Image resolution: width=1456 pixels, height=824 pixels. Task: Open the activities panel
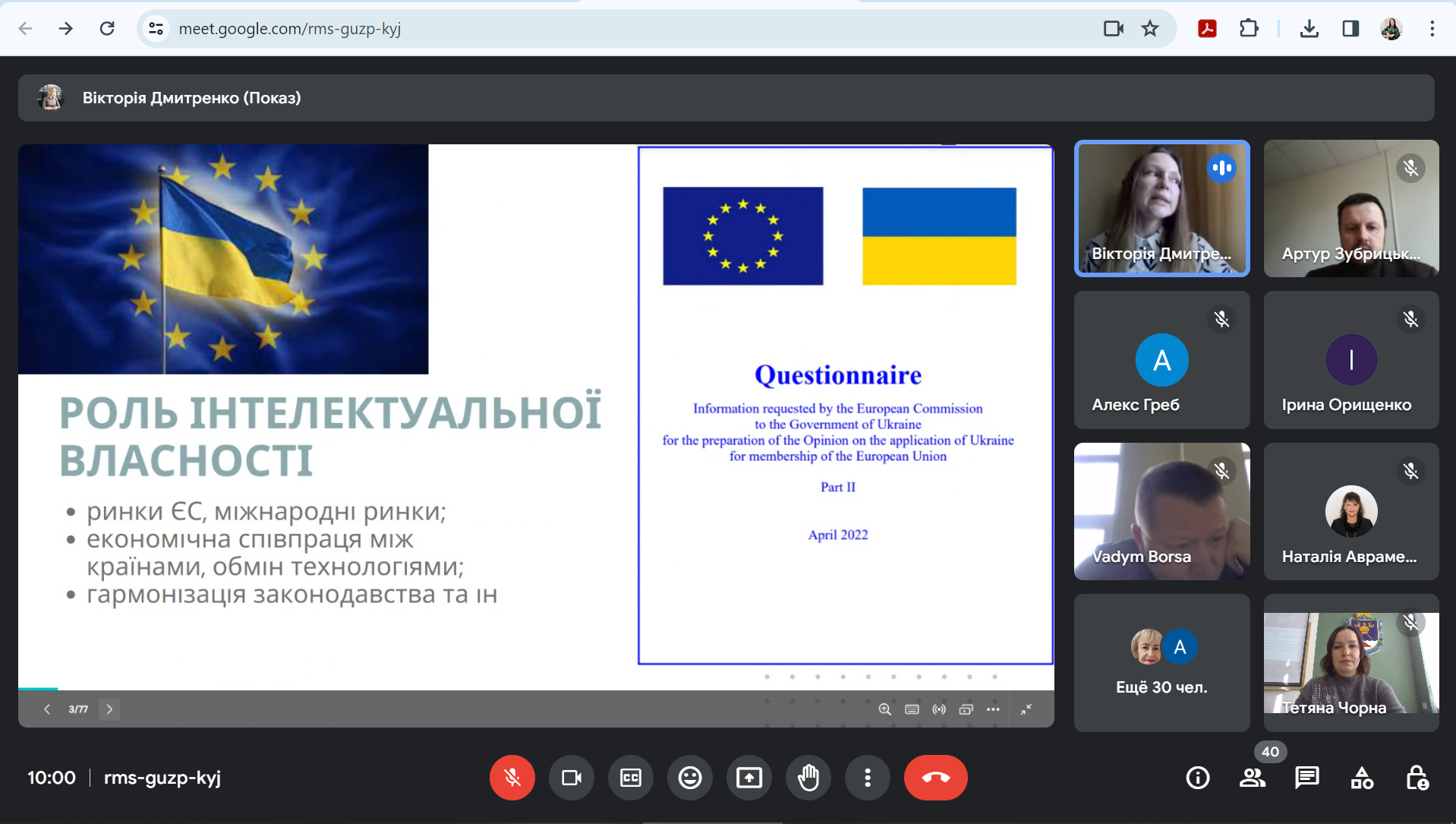pos(1362,778)
